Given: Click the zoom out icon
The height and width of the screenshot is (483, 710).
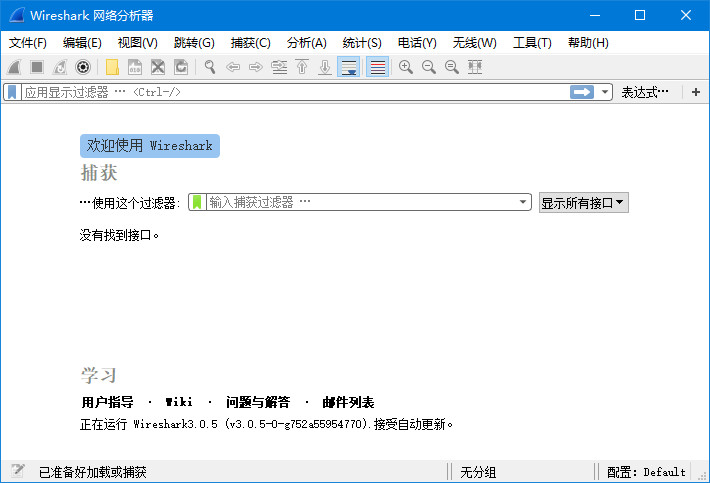Looking at the screenshot, I should (429, 67).
